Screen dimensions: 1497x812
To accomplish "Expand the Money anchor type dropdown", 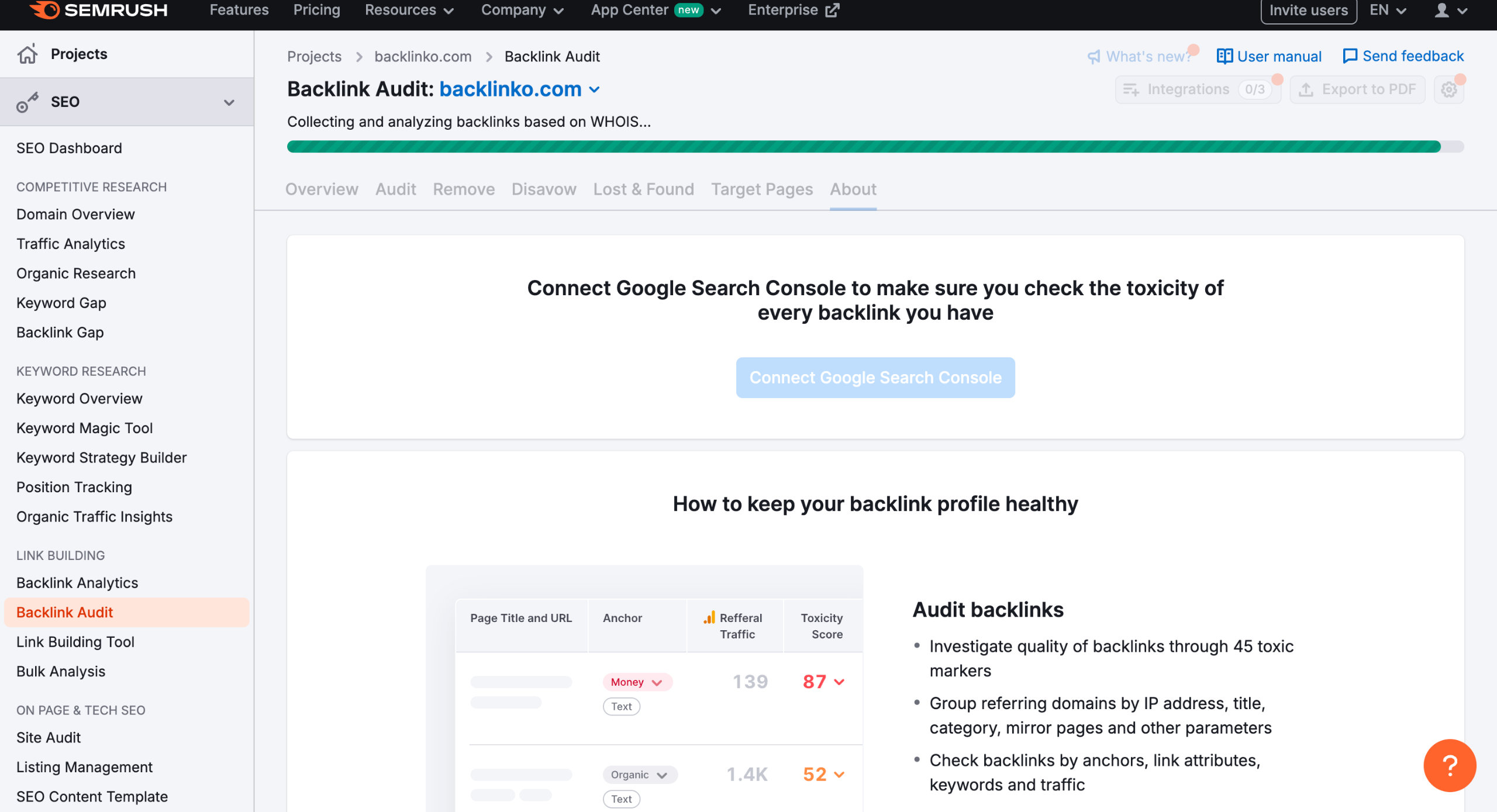I will click(657, 682).
